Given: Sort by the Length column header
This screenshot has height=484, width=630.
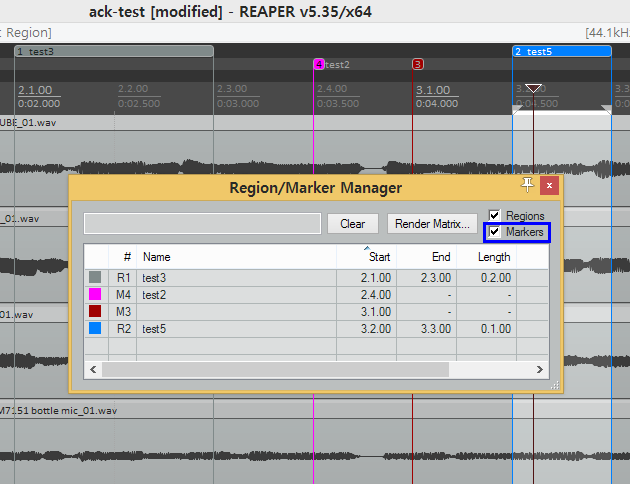Looking at the screenshot, I should coord(487,257).
